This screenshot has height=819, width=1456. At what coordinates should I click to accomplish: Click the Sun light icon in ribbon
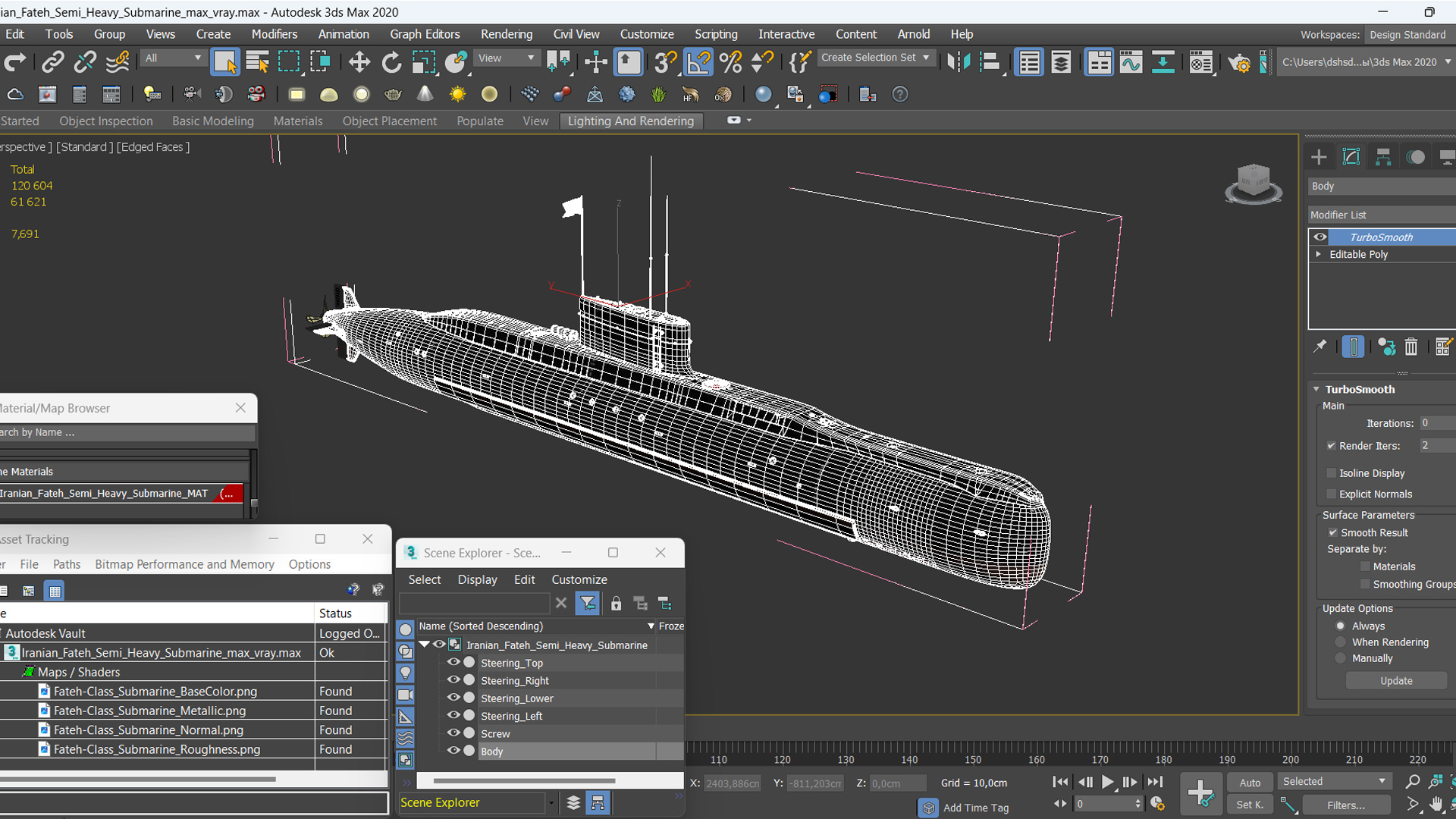[457, 94]
